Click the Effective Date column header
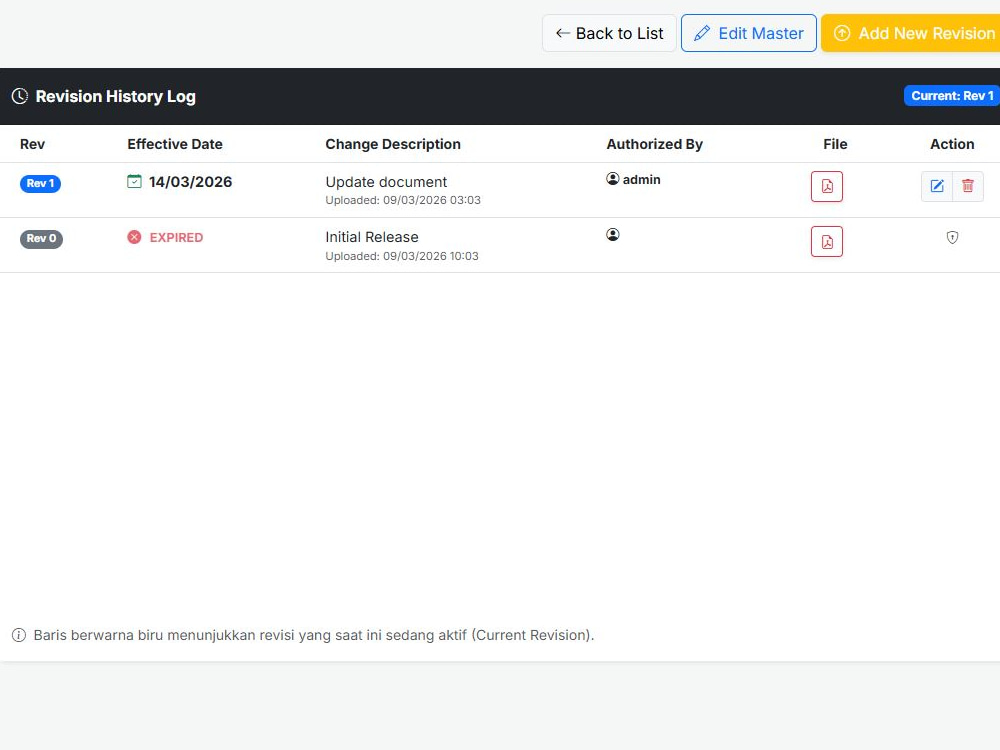 [175, 144]
